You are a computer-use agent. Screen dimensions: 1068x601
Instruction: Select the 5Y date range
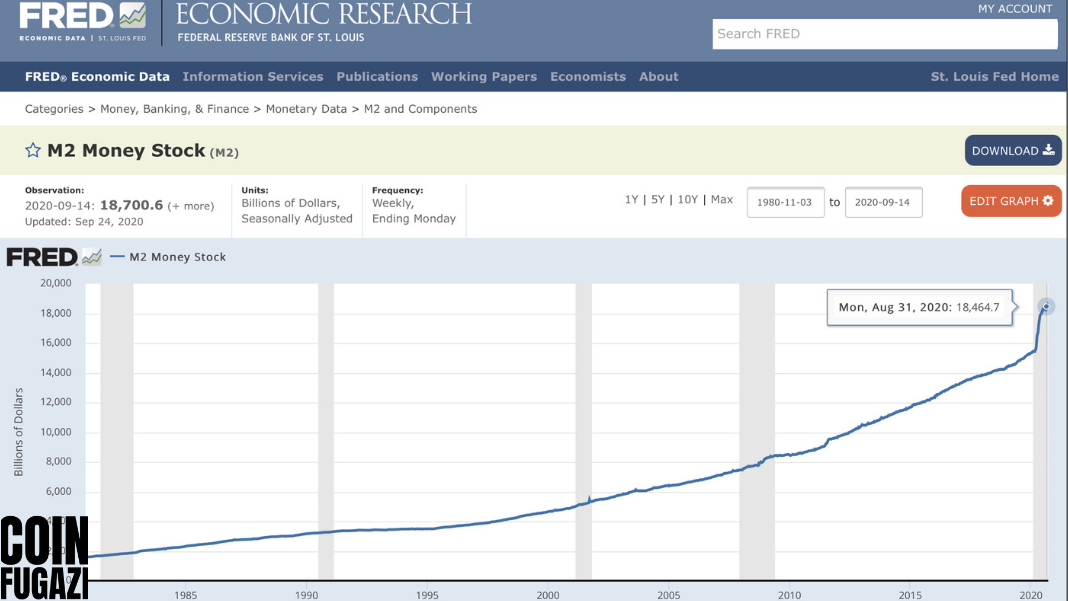pos(657,200)
